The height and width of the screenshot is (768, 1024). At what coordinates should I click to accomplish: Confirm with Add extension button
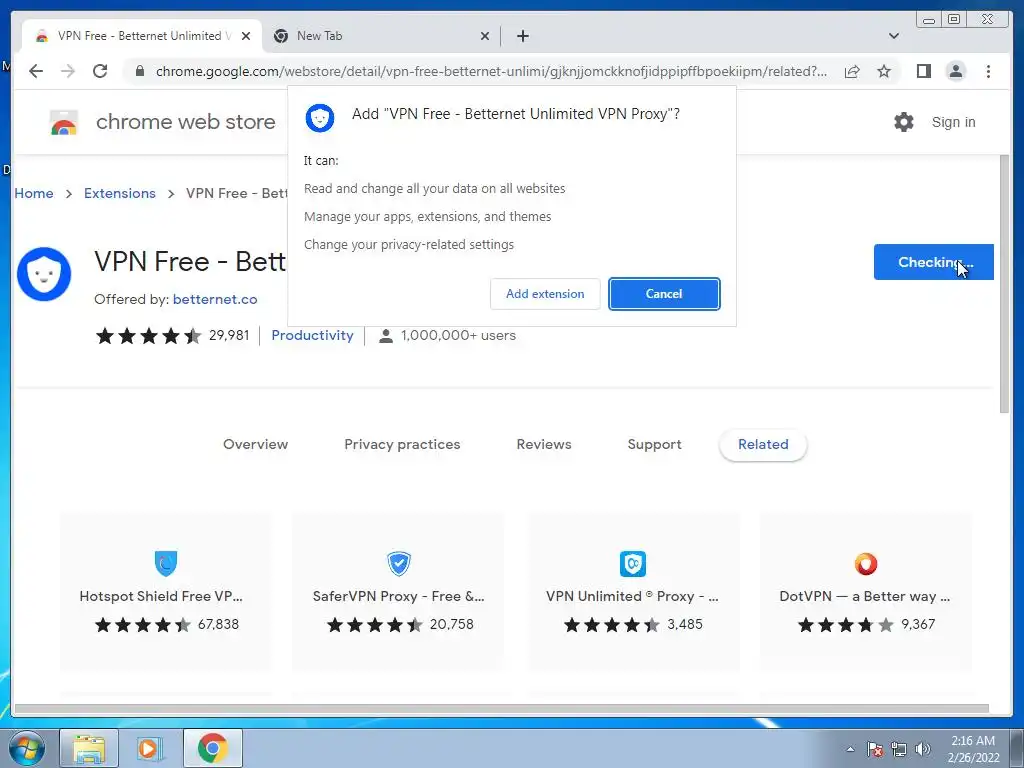point(545,294)
